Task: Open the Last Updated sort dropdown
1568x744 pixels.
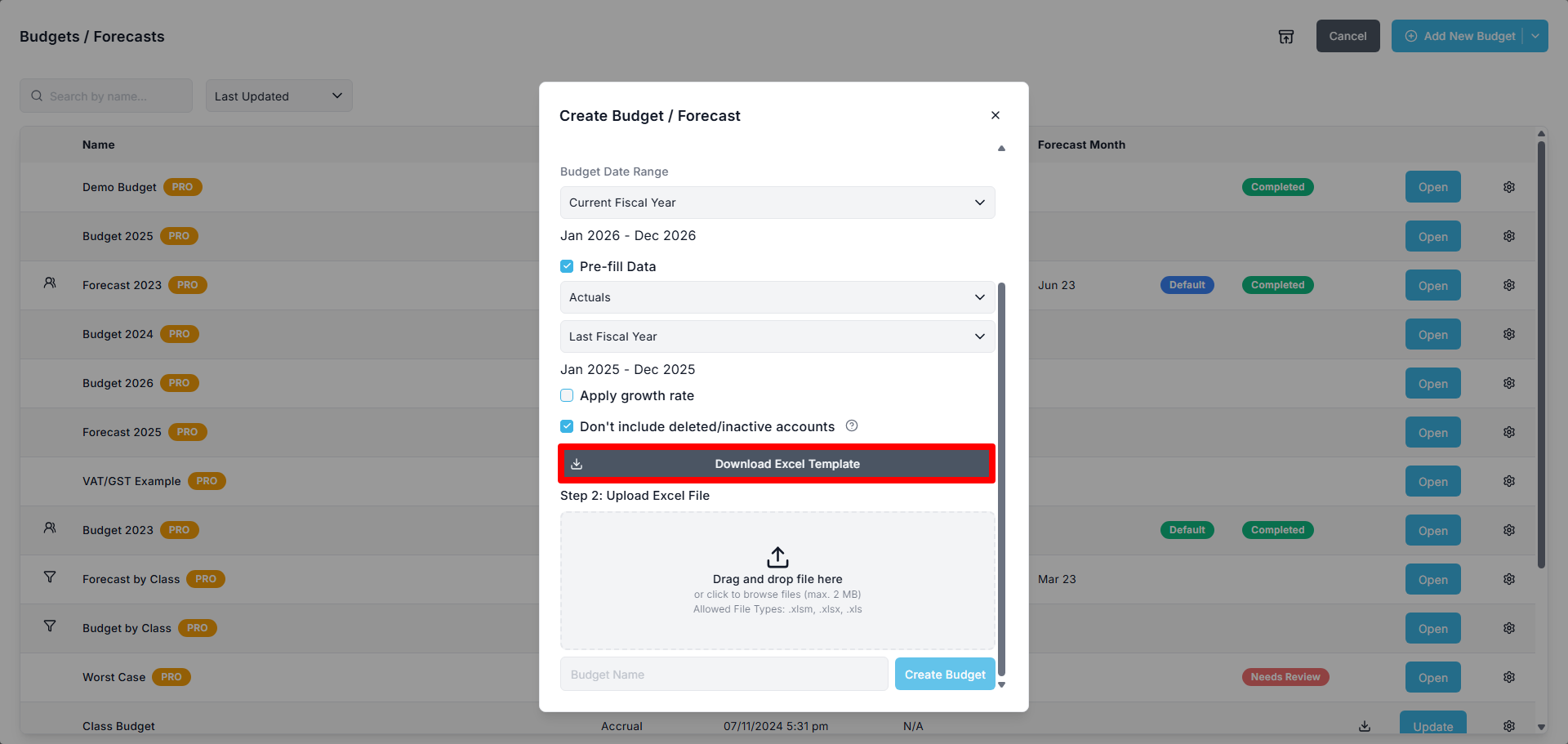Action: click(x=278, y=96)
